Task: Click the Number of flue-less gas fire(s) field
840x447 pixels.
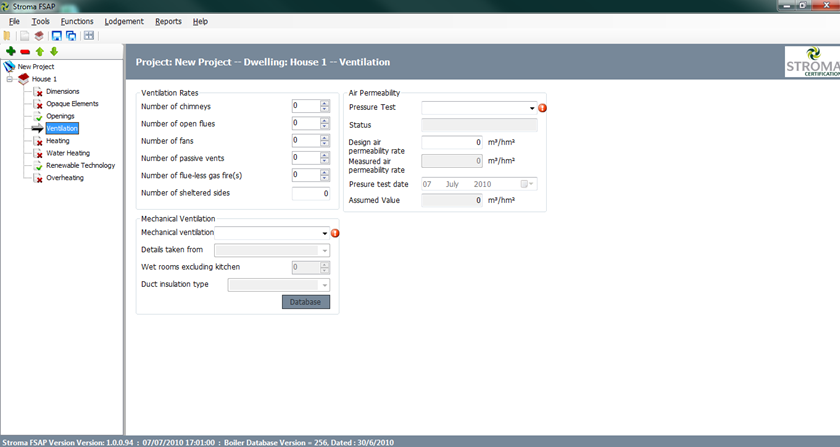Action: pos(306,175)
